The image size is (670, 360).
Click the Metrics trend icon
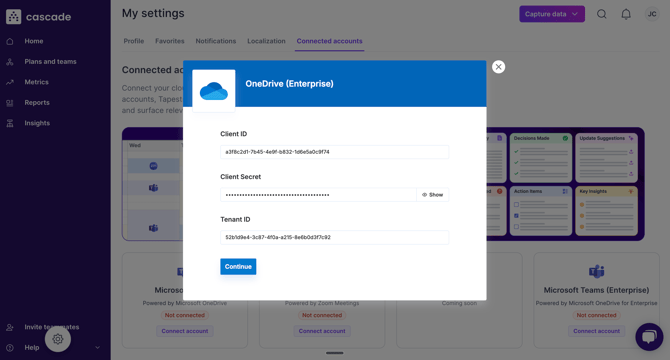coord(10,82)
